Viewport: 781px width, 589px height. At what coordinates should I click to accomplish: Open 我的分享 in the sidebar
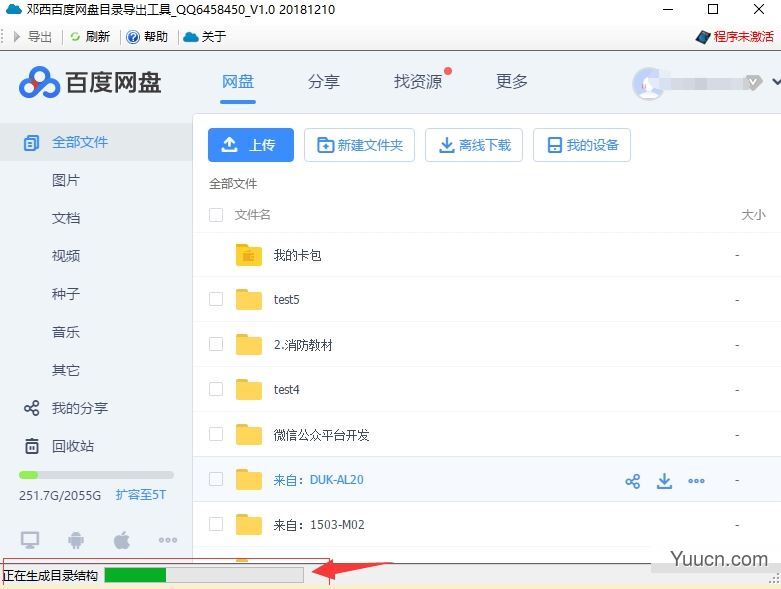click(66, 408)
